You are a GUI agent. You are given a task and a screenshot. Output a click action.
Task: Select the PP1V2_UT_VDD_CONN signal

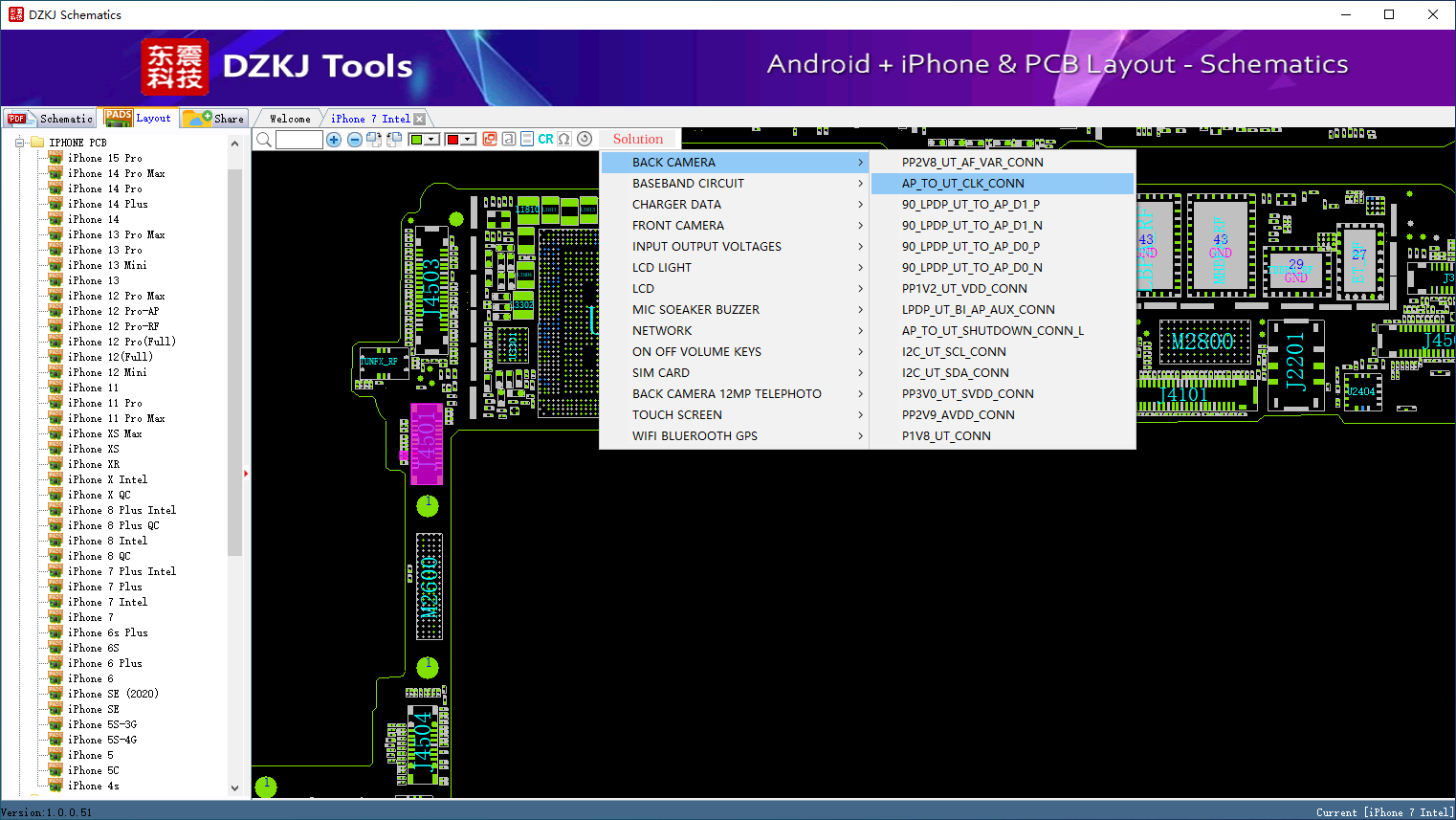tap(1003, 289)
